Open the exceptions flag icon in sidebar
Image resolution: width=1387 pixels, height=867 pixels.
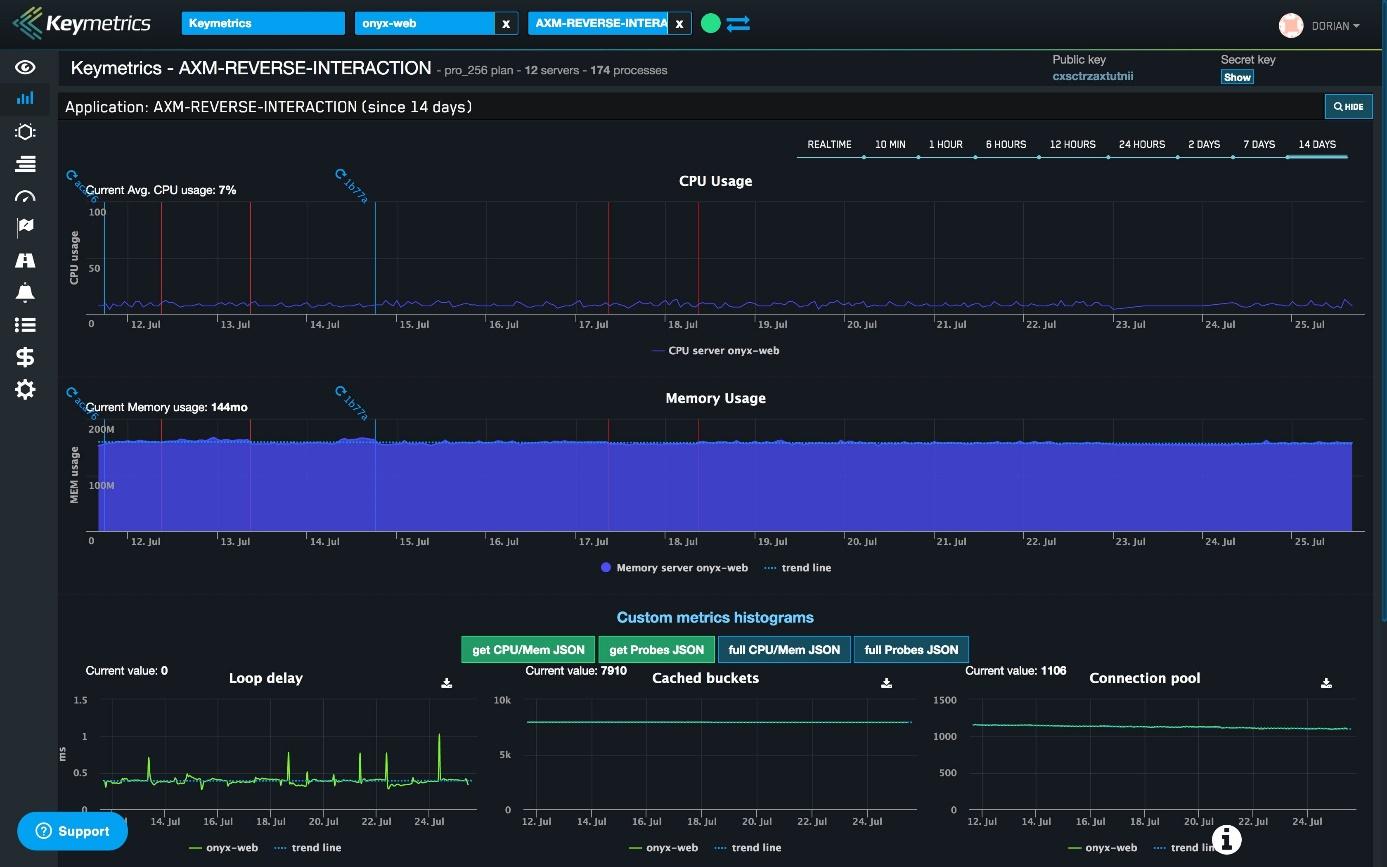(25, 227)
